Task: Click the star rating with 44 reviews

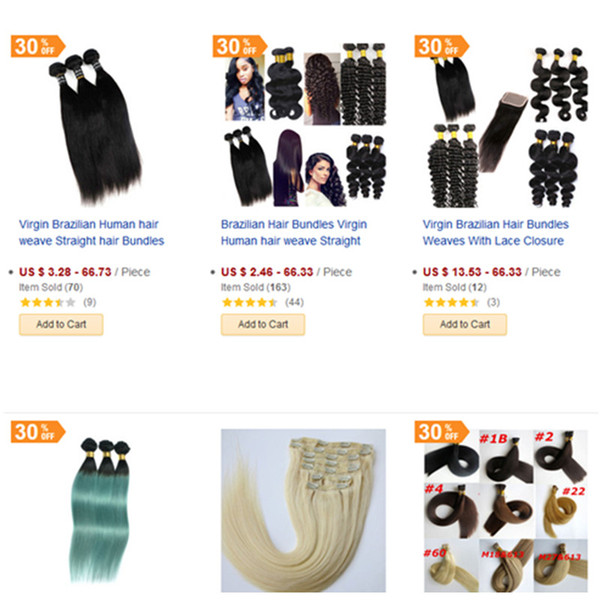Action: tap(249, 303)
